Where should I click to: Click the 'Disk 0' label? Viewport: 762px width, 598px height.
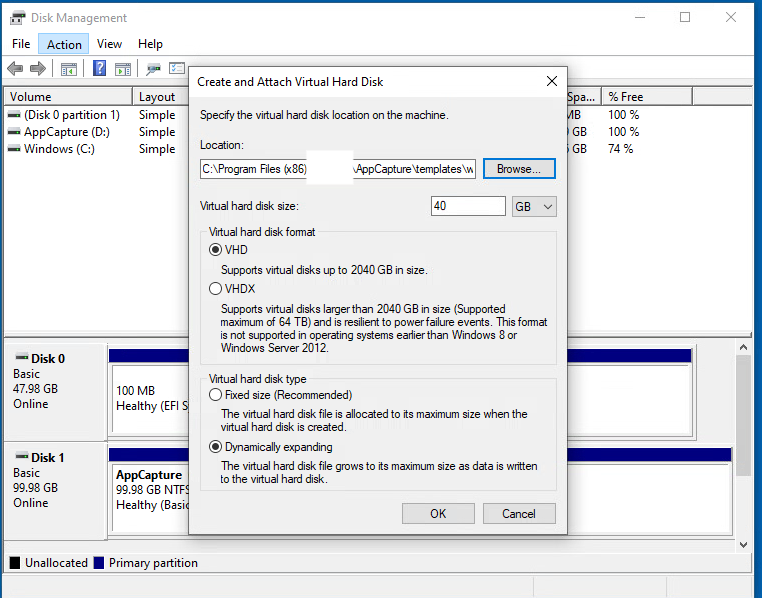[48, 359]
